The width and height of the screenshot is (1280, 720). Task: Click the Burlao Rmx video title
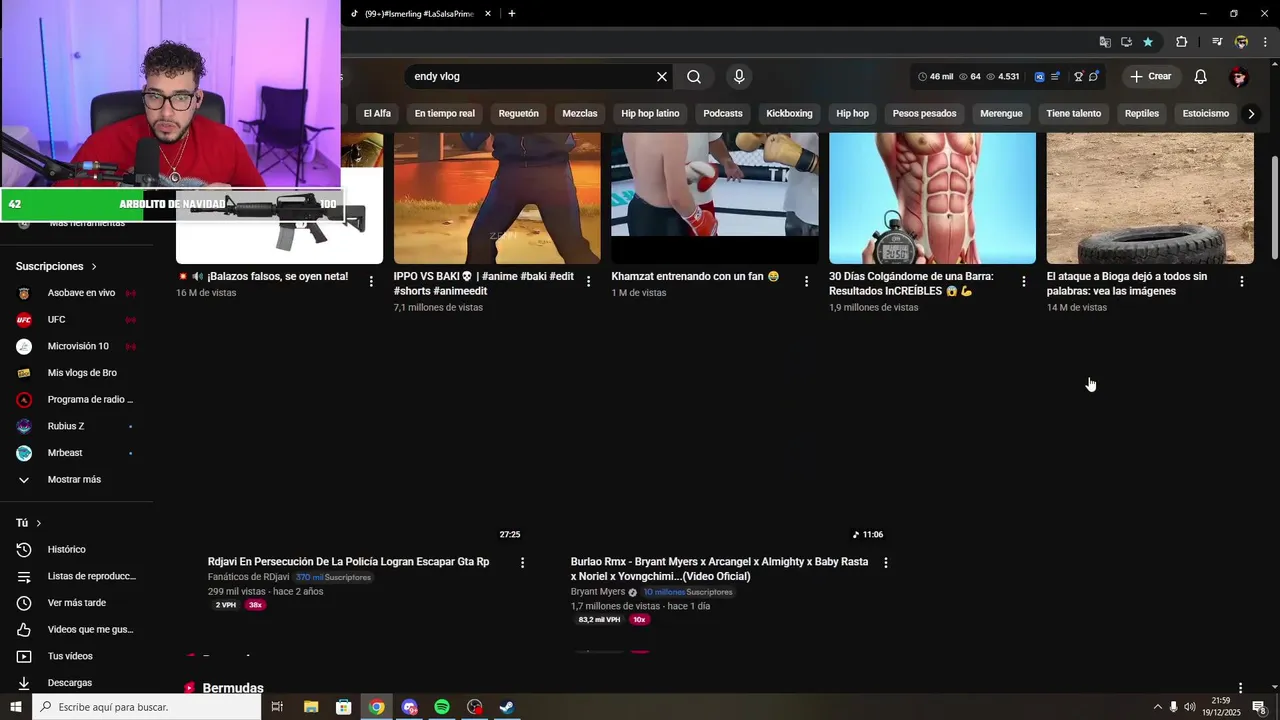click(x=719, y=569)
